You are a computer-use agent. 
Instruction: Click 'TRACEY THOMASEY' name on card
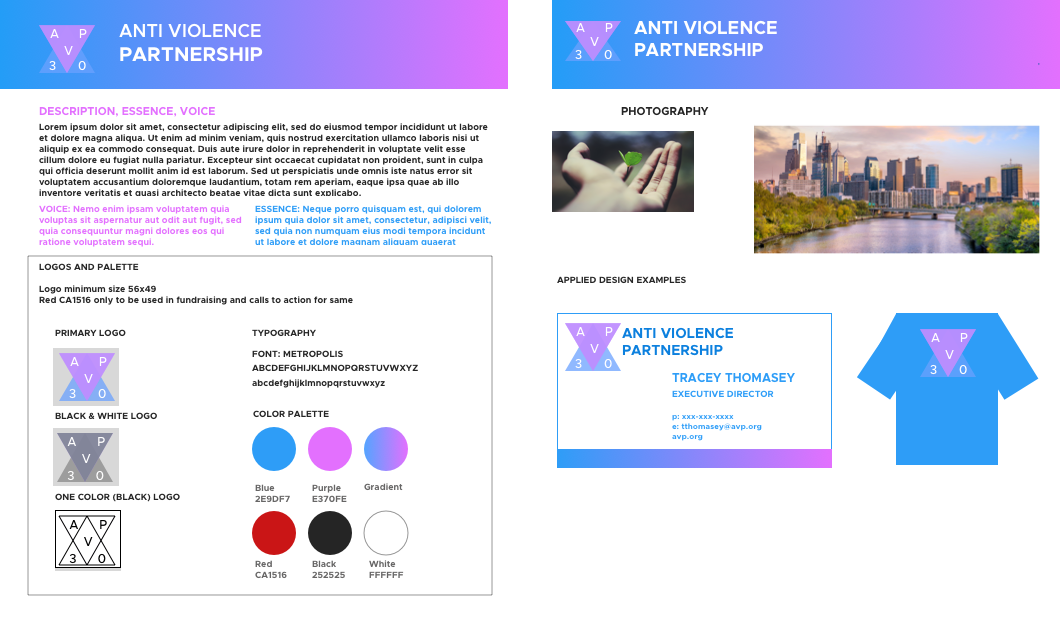(733, 378)
